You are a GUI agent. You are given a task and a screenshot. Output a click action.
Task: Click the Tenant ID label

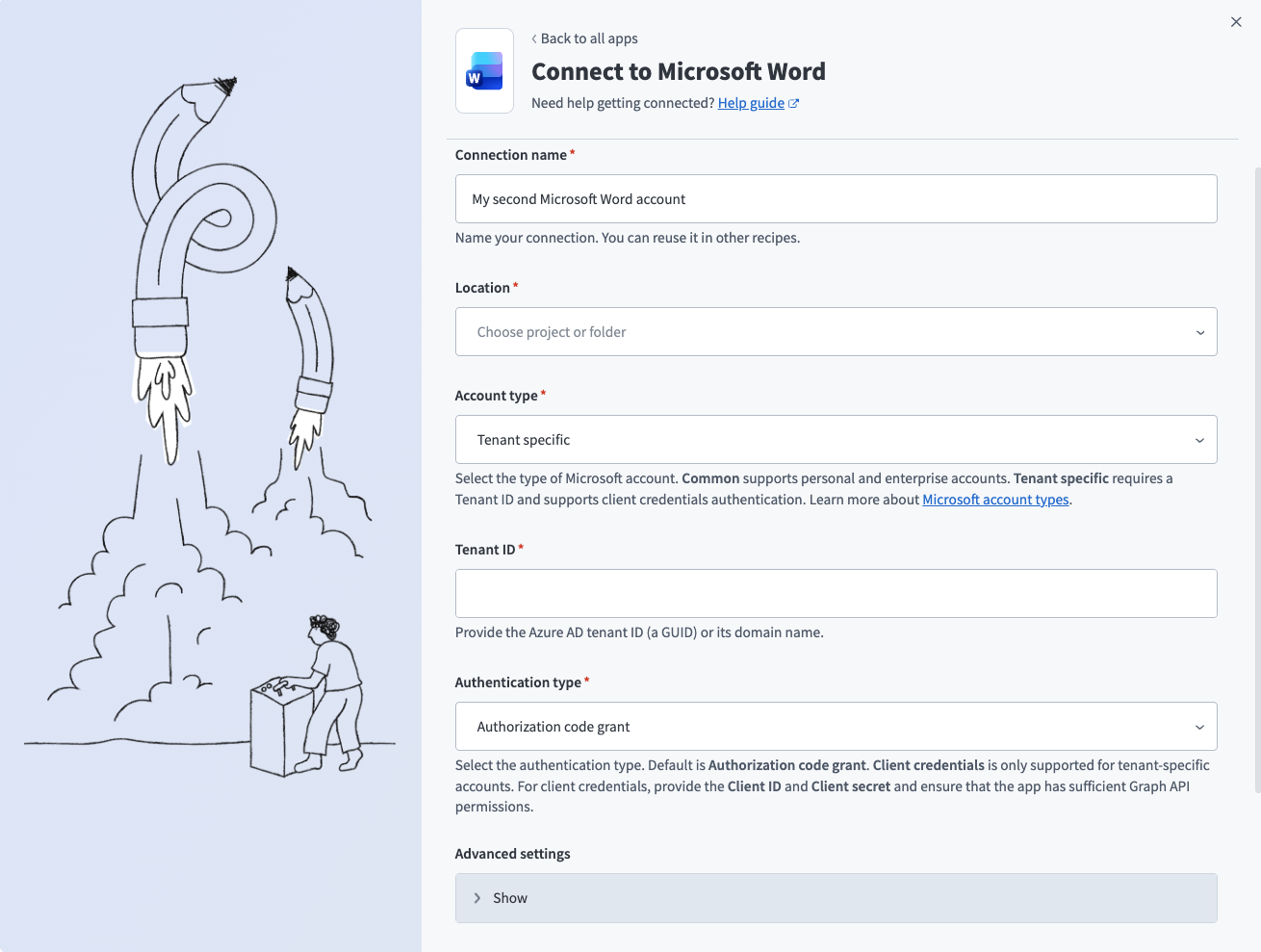pyautogui.click(x=485, y=550)
